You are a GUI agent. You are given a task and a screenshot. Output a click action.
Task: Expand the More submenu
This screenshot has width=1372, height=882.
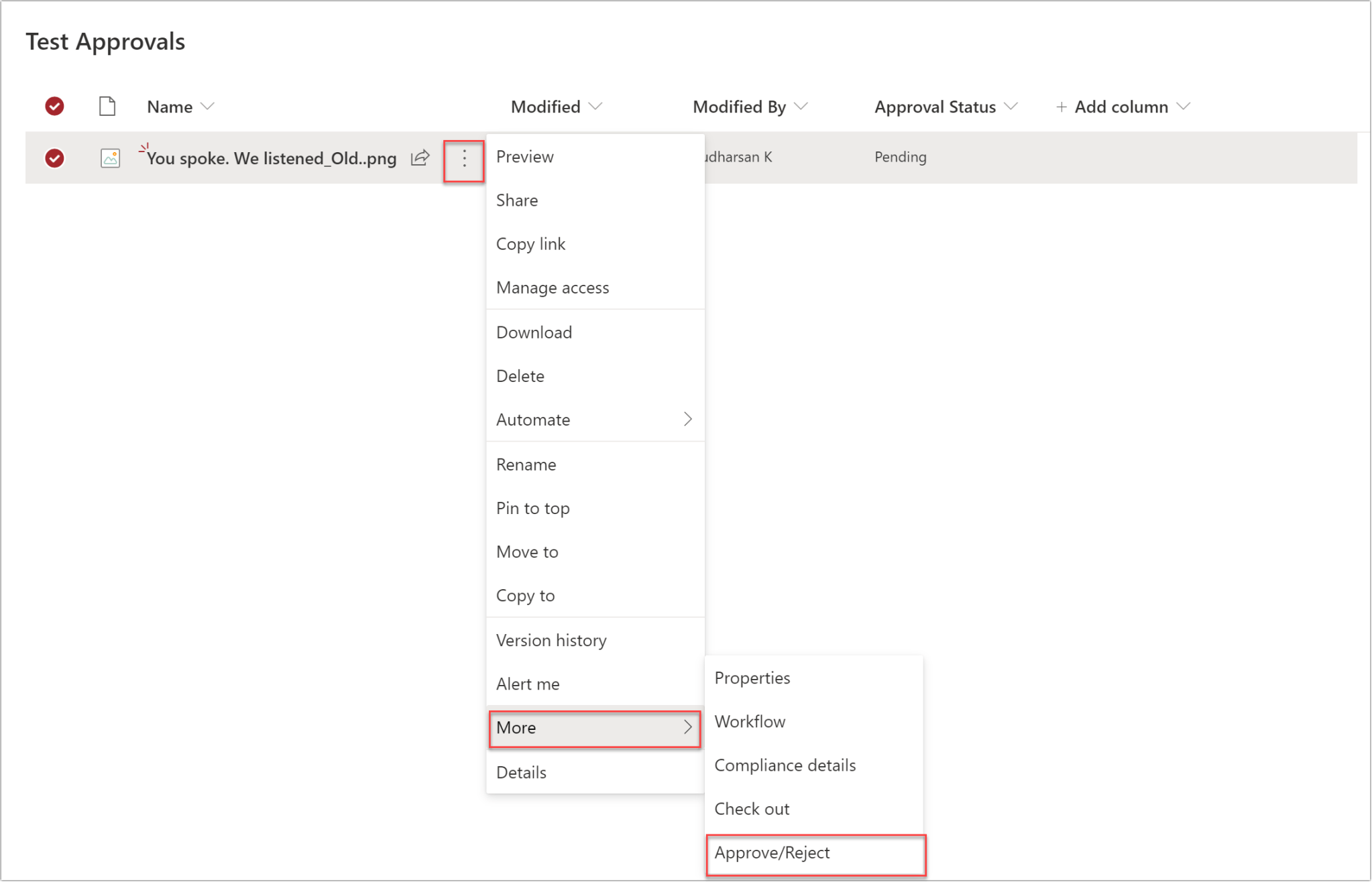click(x=594, y=728)
